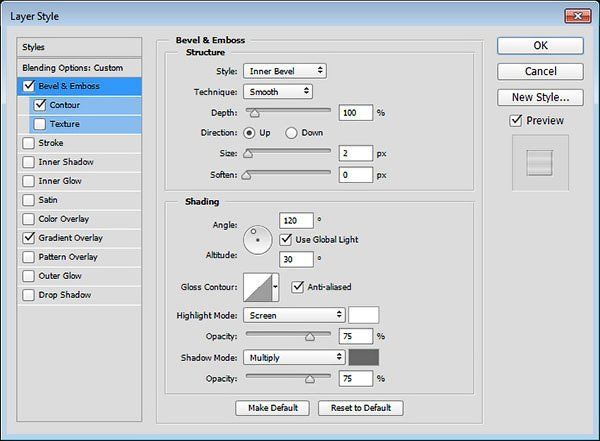
Task: Click the style preview thumbnail
Action: point(540,163)
